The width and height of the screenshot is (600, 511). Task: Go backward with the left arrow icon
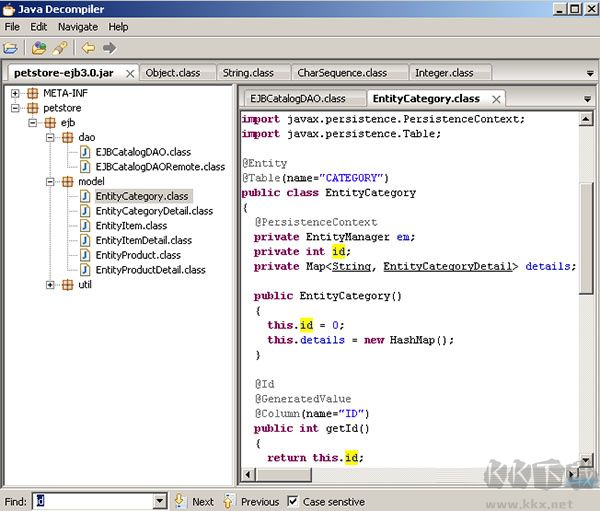(x=88, y=48)
